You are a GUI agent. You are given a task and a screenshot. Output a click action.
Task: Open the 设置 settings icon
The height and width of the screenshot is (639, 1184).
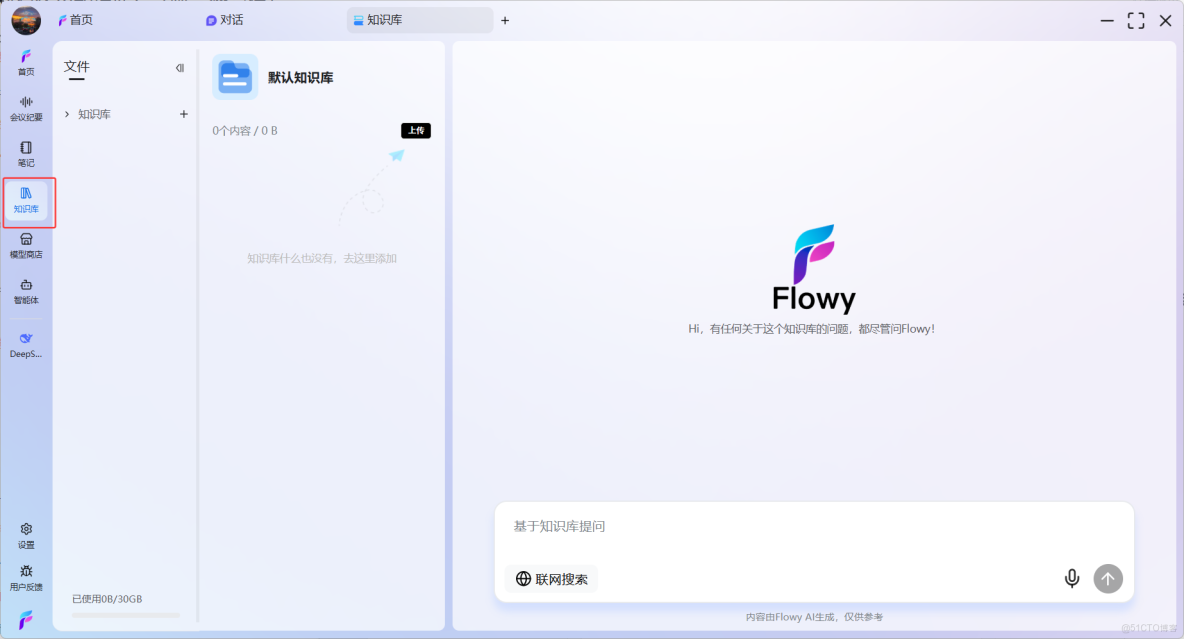[26, 535]
